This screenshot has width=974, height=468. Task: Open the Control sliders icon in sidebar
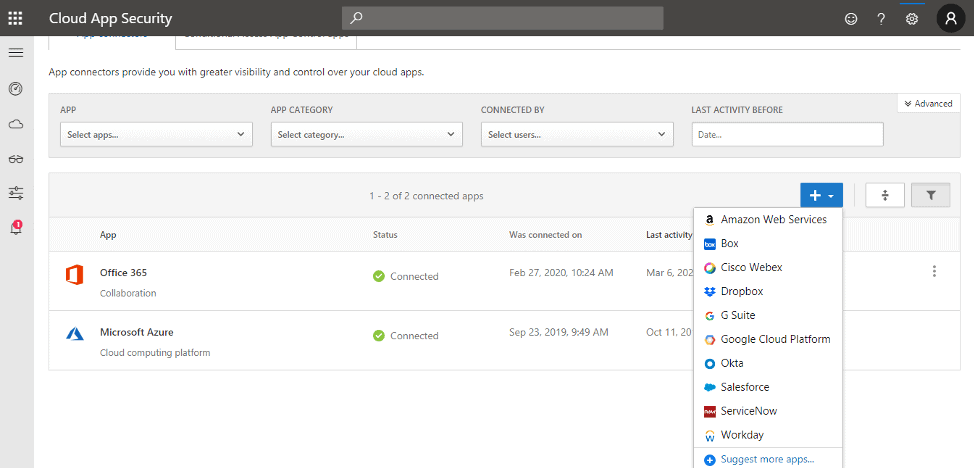[16, 193]
